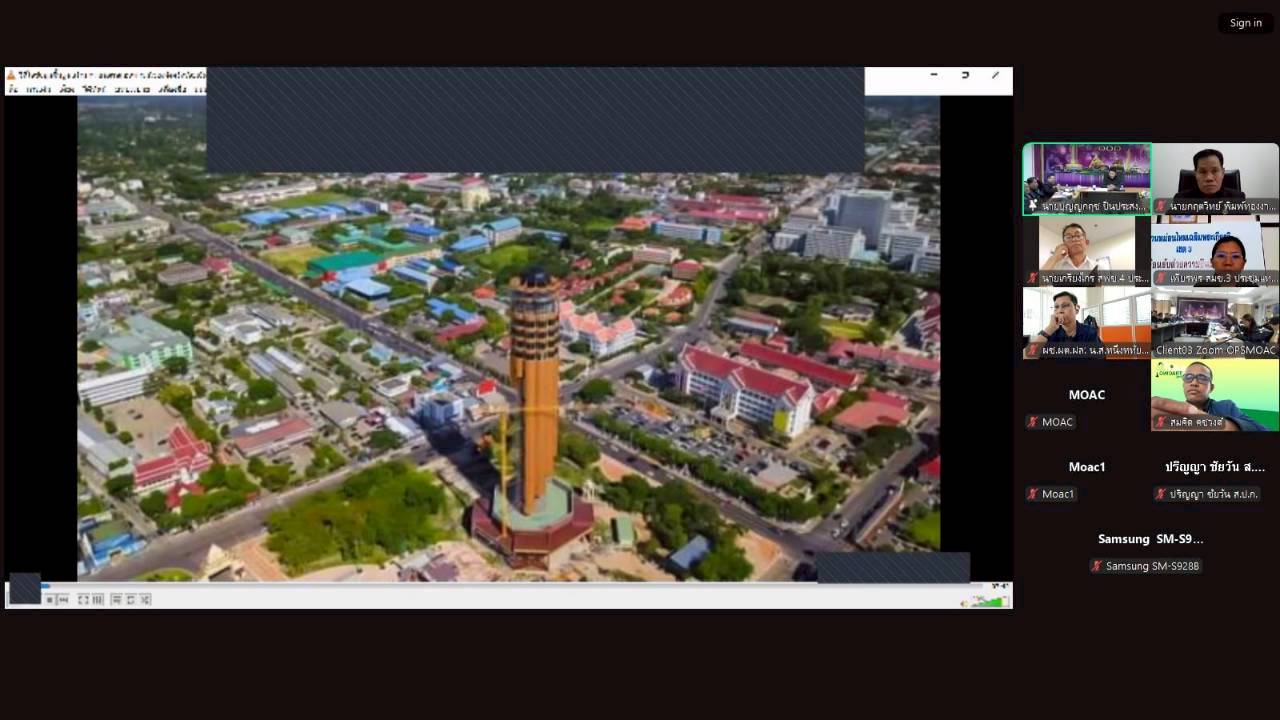The width and height of the screenshot is (1280, 720).
Task: Open first menu in VLC menu bar
Action: pyautogui.click(x=14, y=89)
